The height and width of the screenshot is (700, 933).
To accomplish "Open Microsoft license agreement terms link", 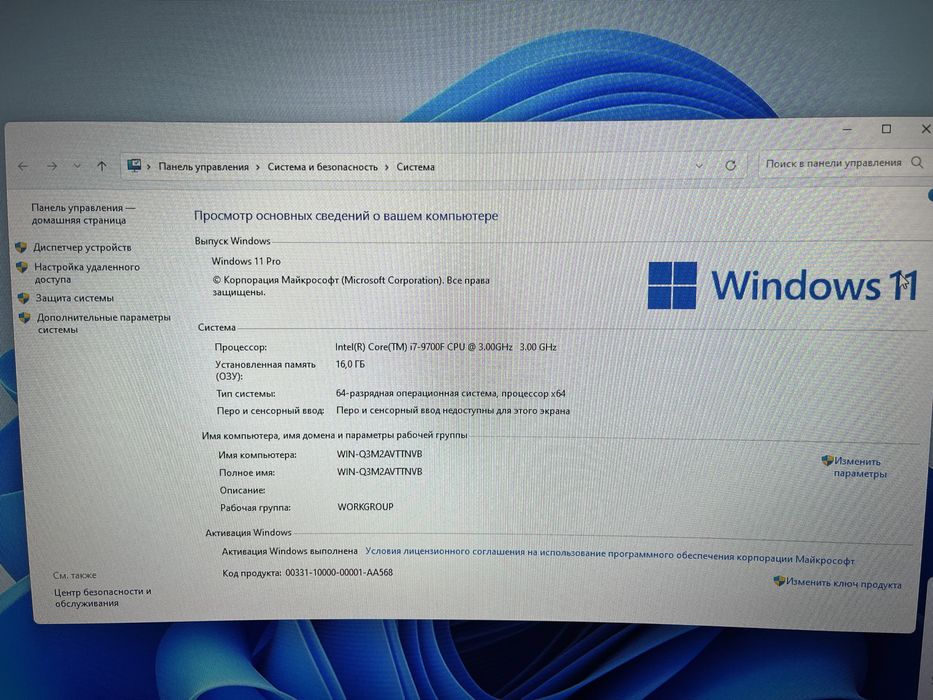I will tap(610, 555).
